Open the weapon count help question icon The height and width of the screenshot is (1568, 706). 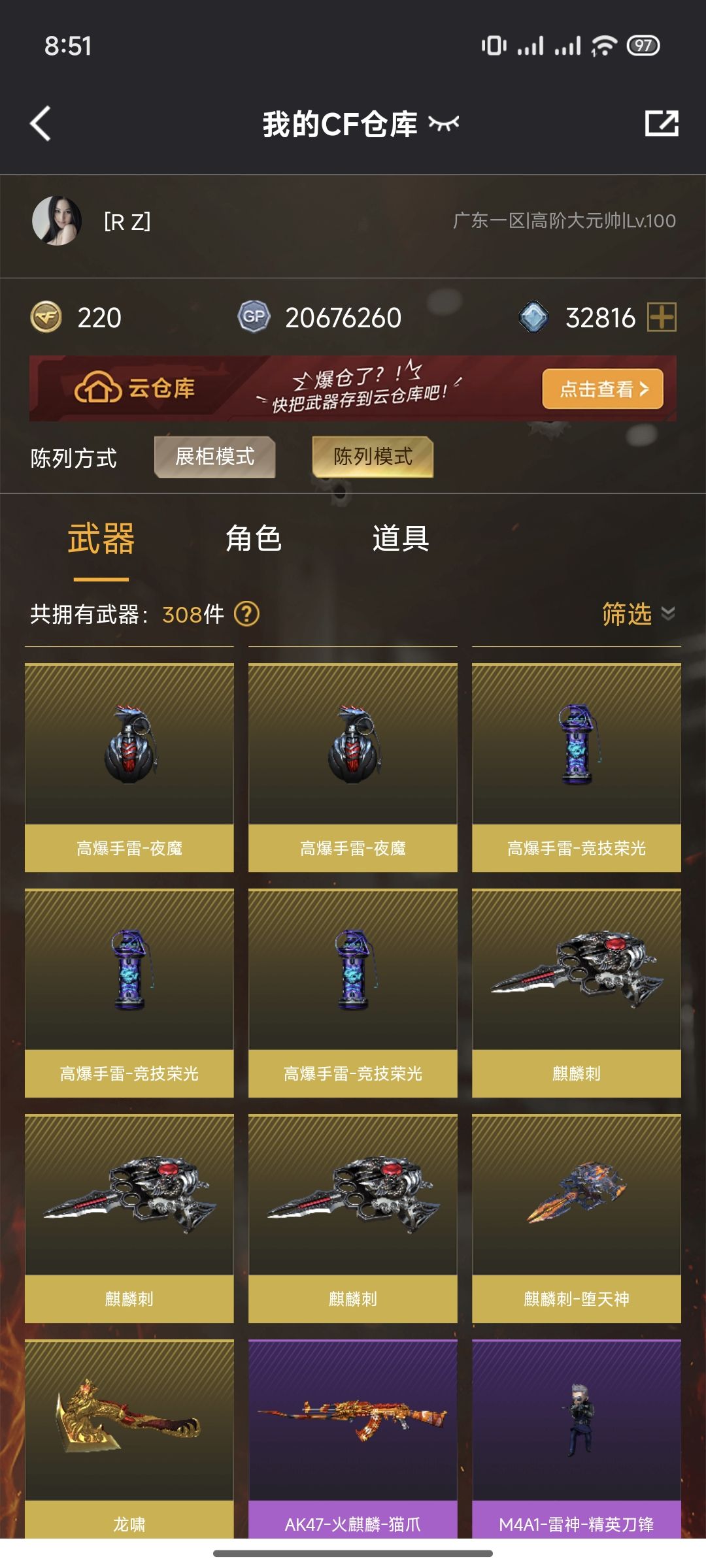click(x=246, y=614)
